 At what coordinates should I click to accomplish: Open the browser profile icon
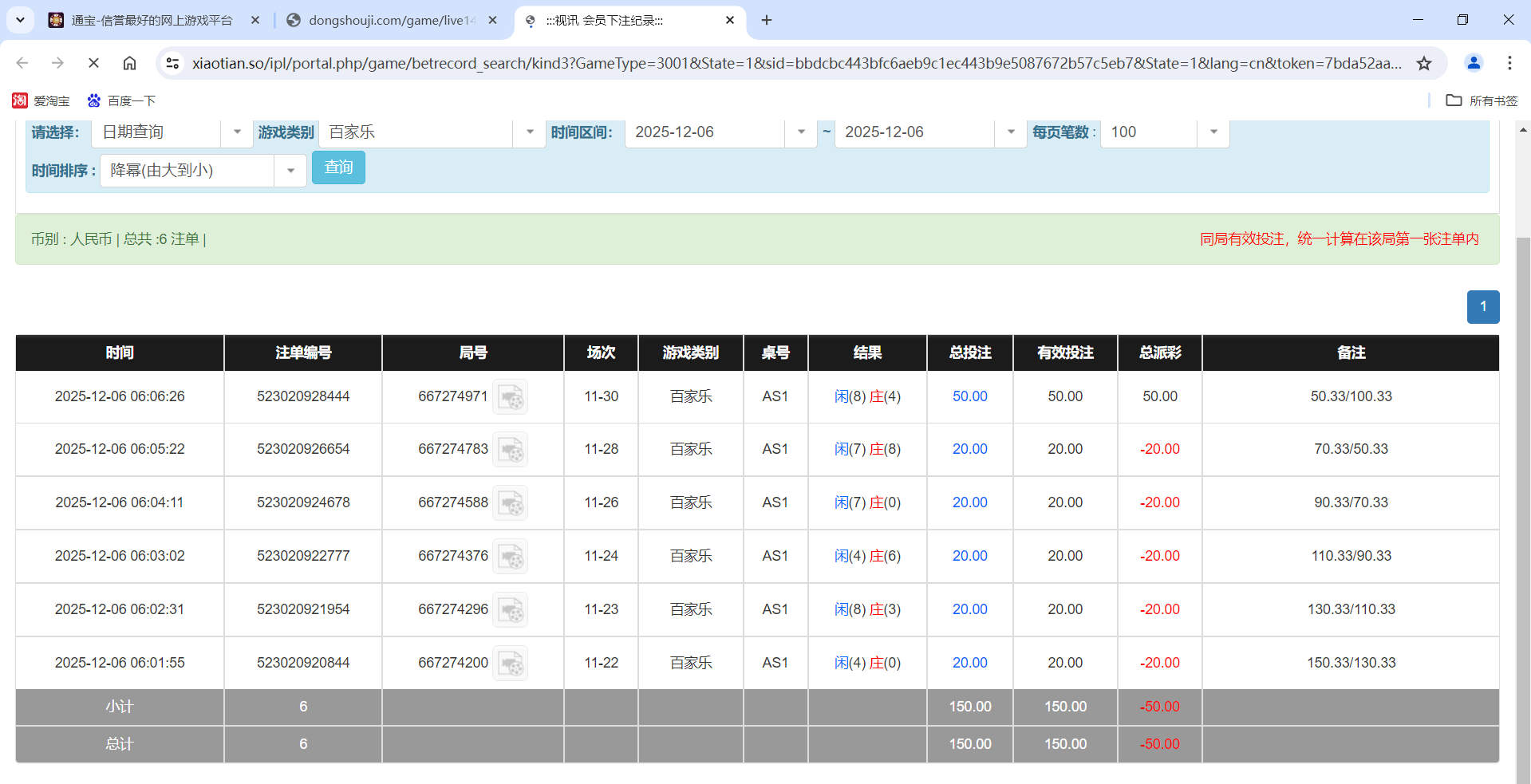tap(1473, 63)
